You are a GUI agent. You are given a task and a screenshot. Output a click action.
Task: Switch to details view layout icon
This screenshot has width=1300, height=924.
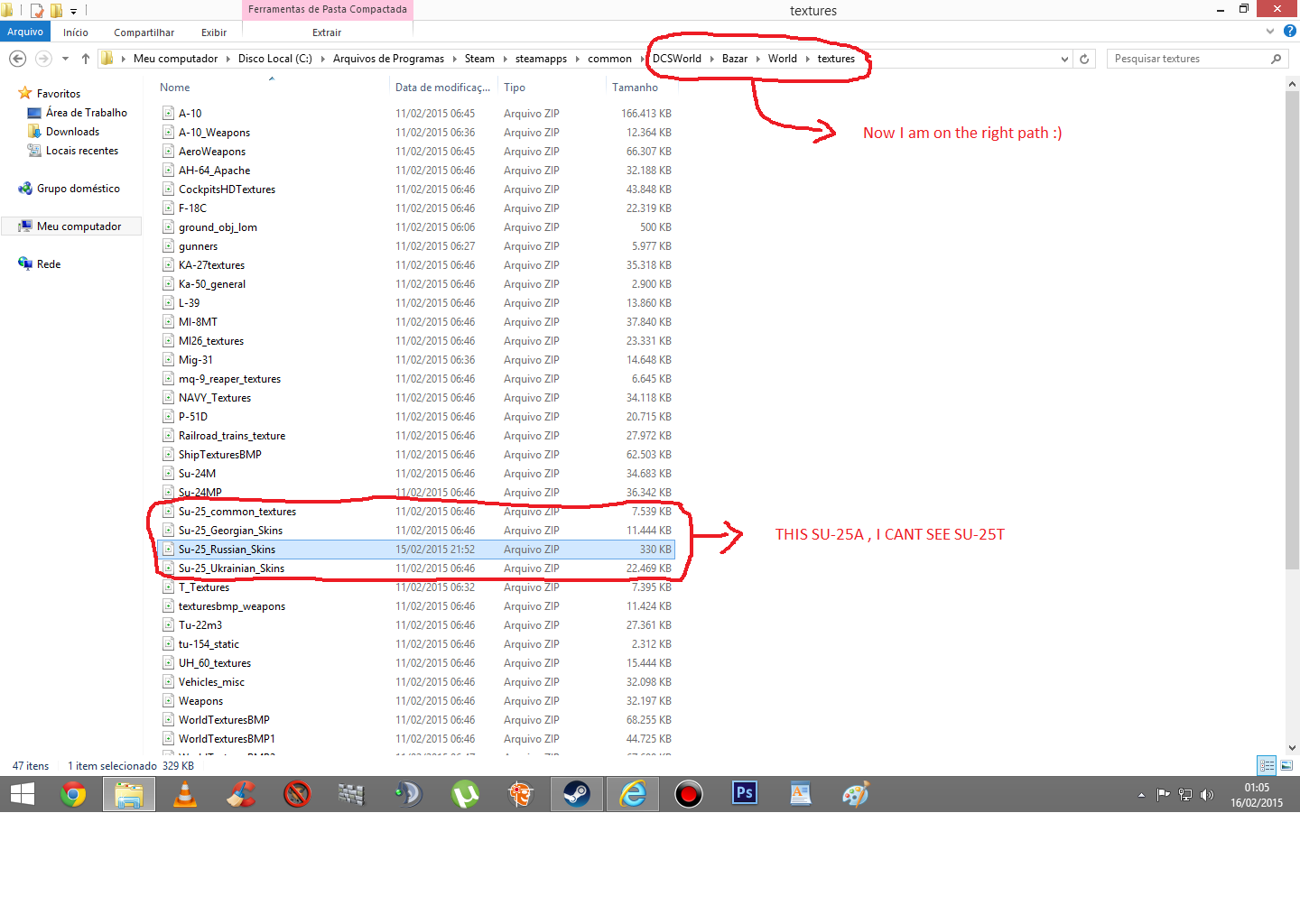click(x=1267, y=765)
